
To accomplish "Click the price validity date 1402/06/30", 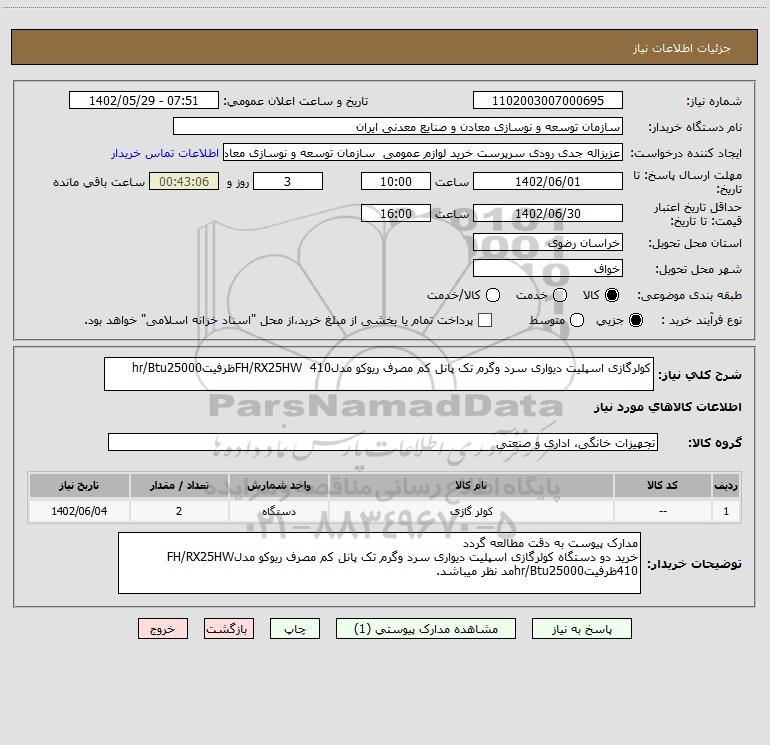I will coord(548,213).
